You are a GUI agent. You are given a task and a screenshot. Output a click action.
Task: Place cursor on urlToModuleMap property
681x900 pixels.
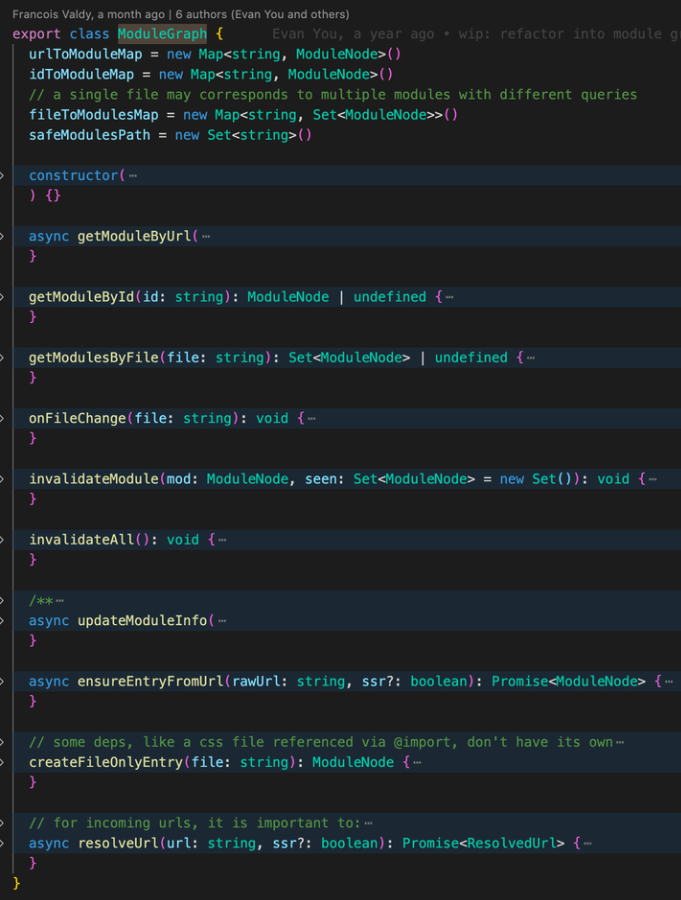(x=85, y=54)
